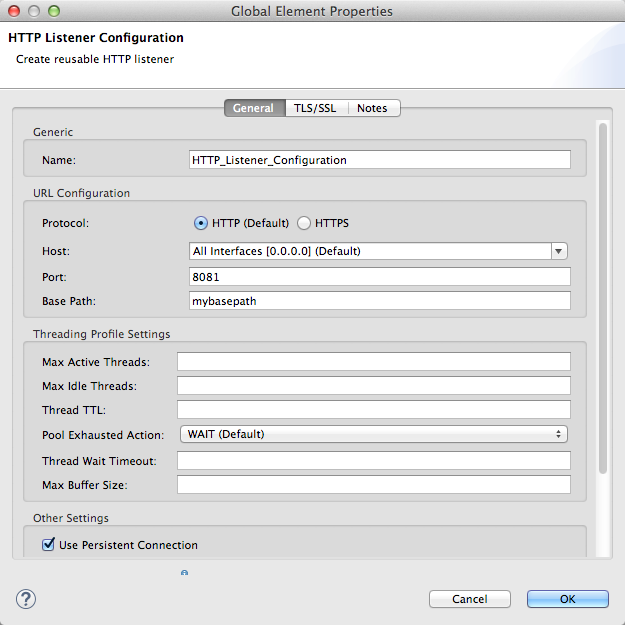
Task: Switch to the Notes tab
Action: tap(372, 108)
